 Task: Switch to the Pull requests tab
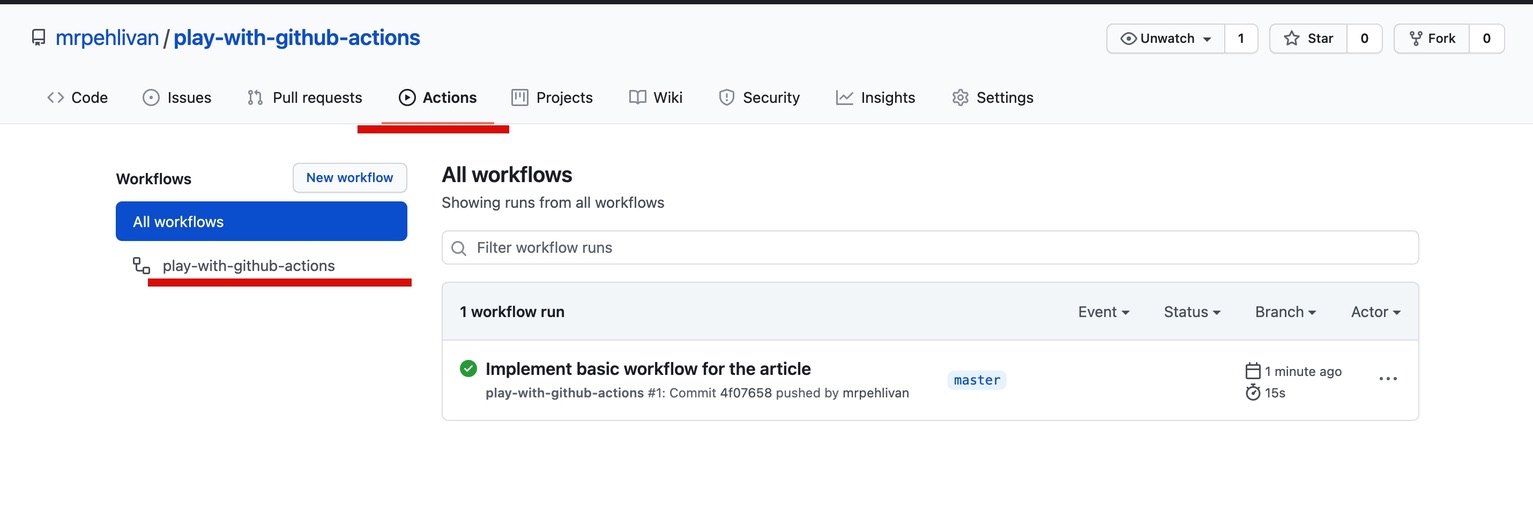click(x=304, y=97)
